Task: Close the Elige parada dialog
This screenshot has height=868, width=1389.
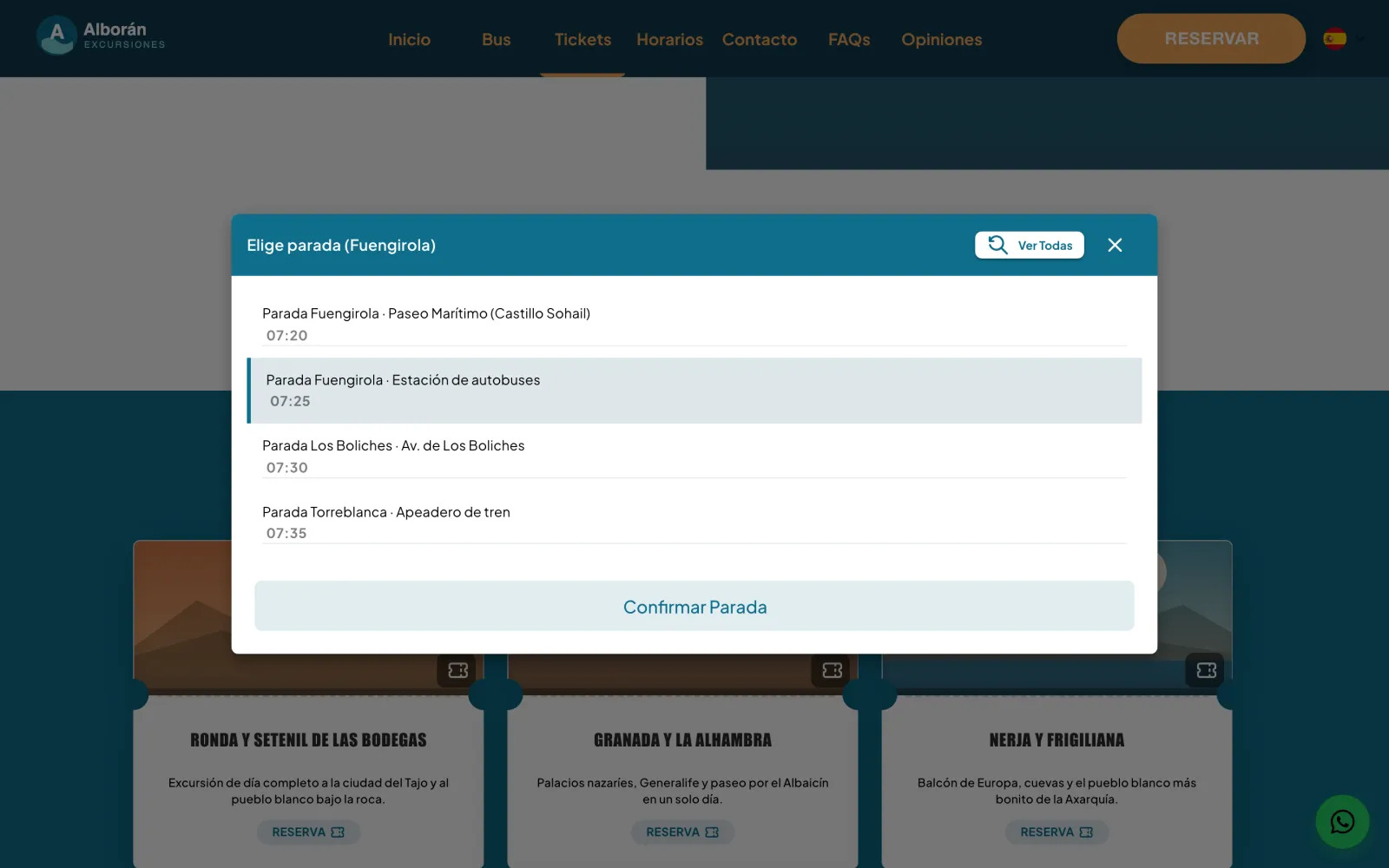Action: [1115, 246]
